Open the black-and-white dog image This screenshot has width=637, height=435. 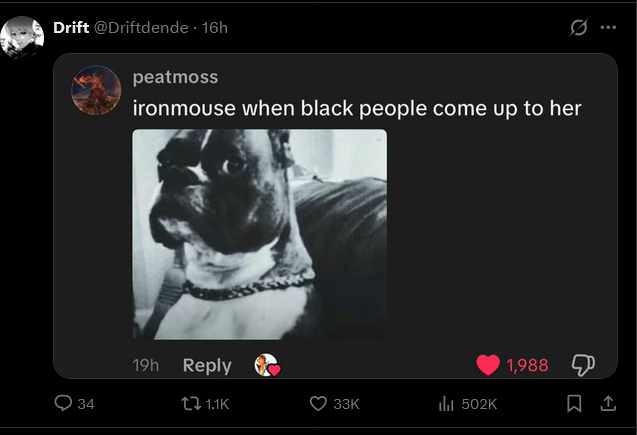(x=260, y=234)
